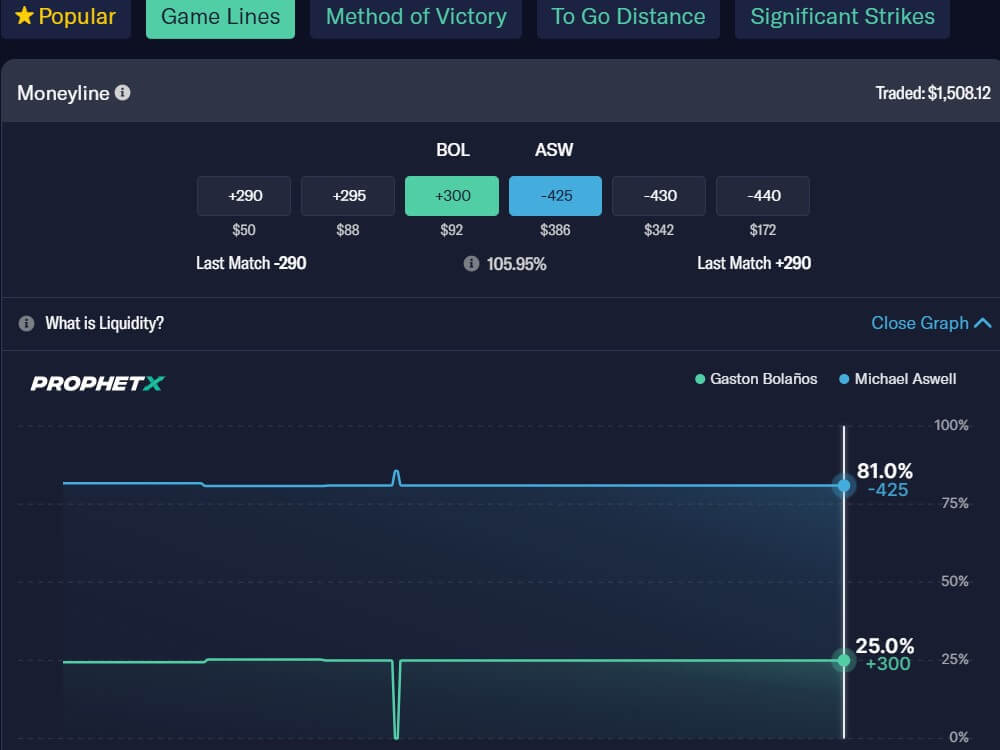Viewport: 1000px width, 750px height.
Task: Toggle Gaston Bolaños legend entry
Action: click(x=756, y=379)
